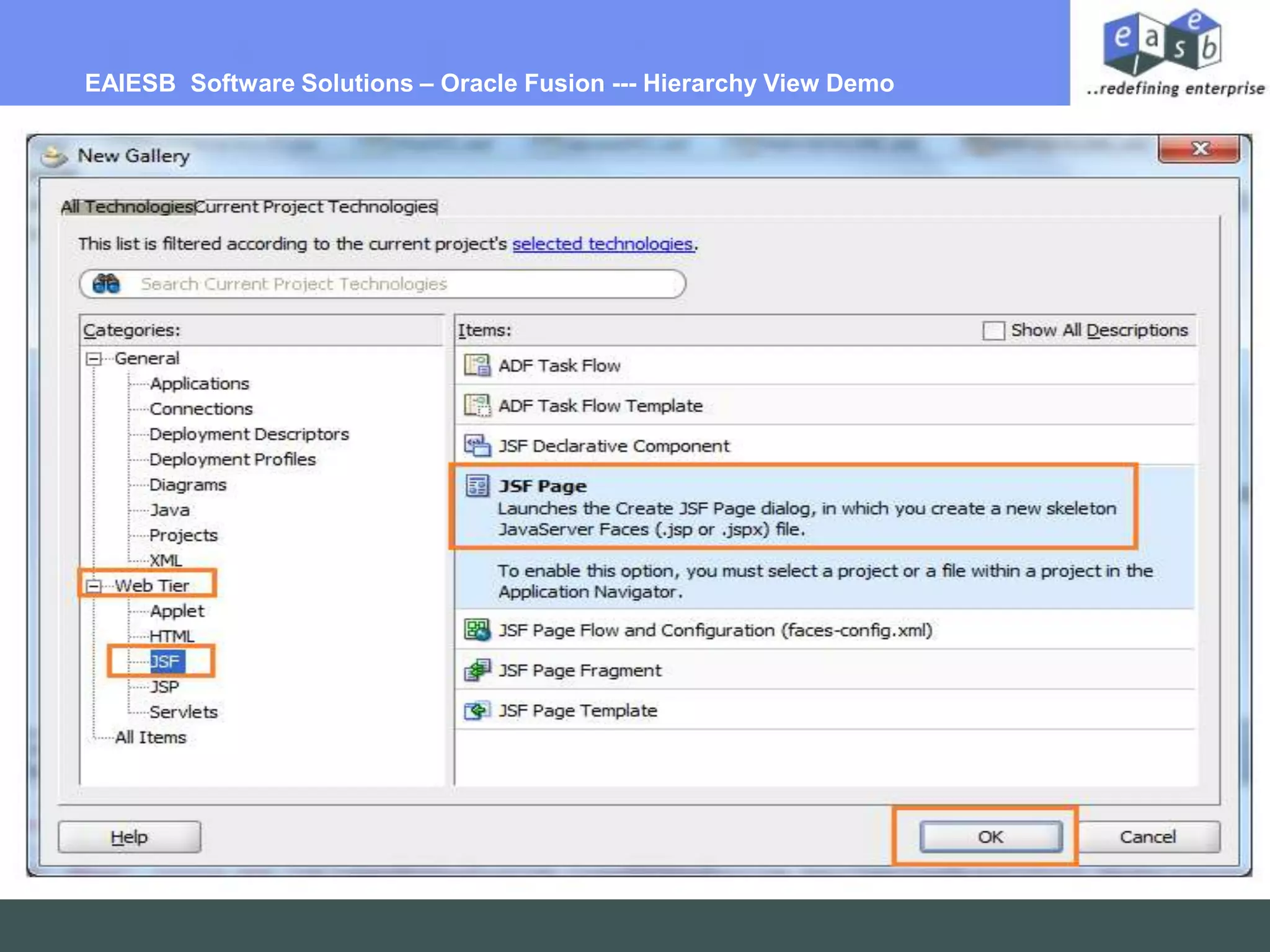This screenshot has width=1270, height=952.
Task: Select JSF Declarative Component item text
Action: coord(615,446)
